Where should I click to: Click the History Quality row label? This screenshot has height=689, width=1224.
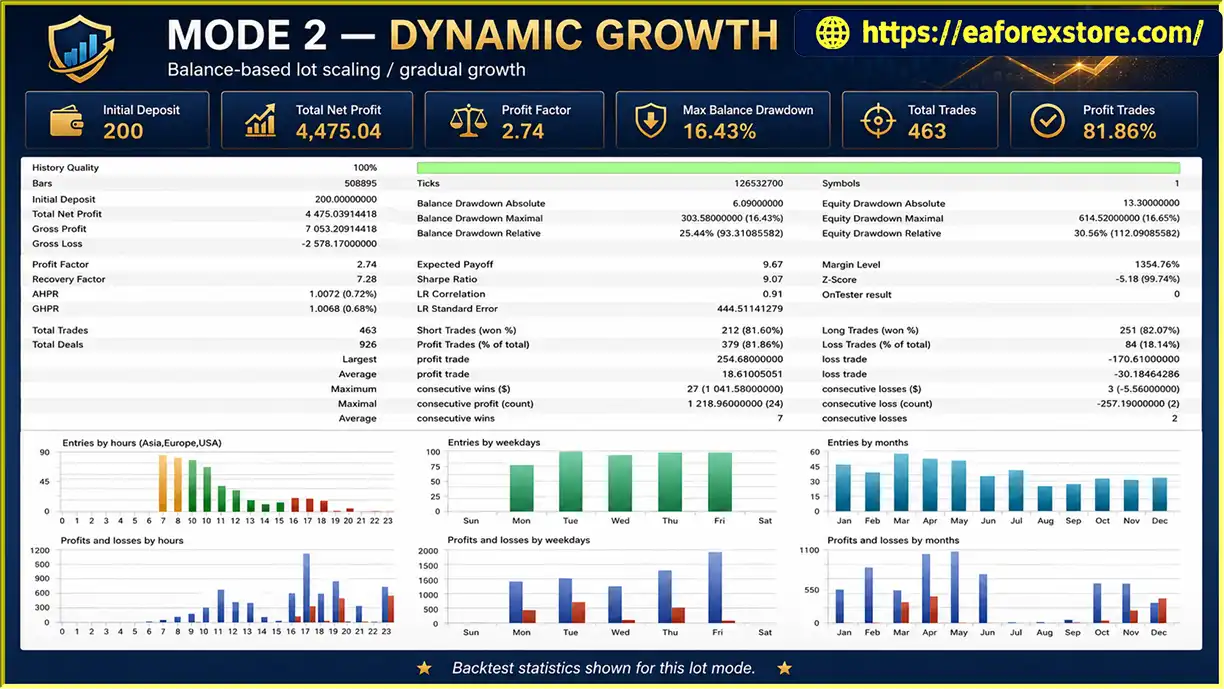(x=65, y=168)
